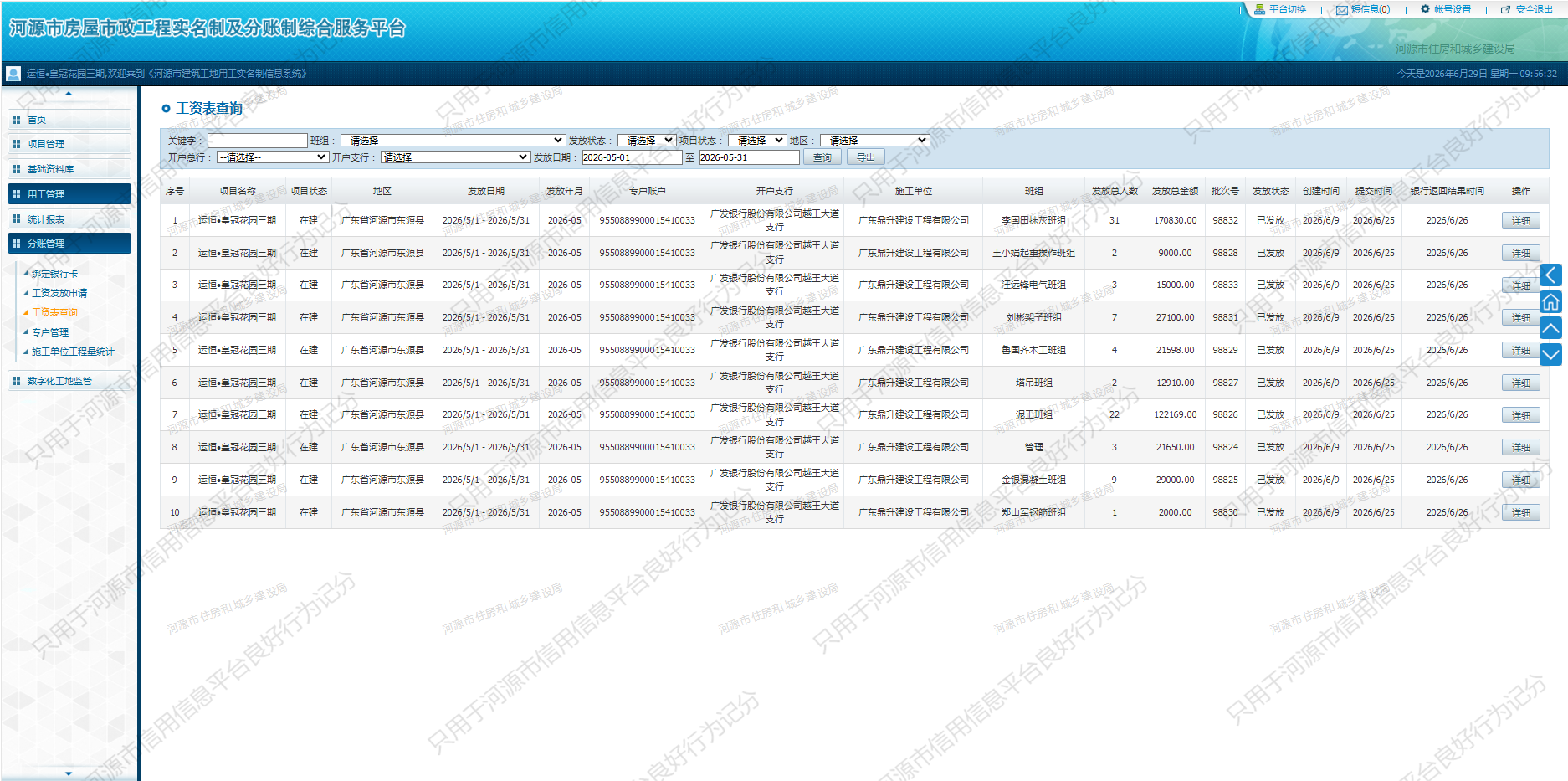Click the floating blue down chevron icon
The width and height of the screenshot is (1568, 781).
(x=1550, y=355)
